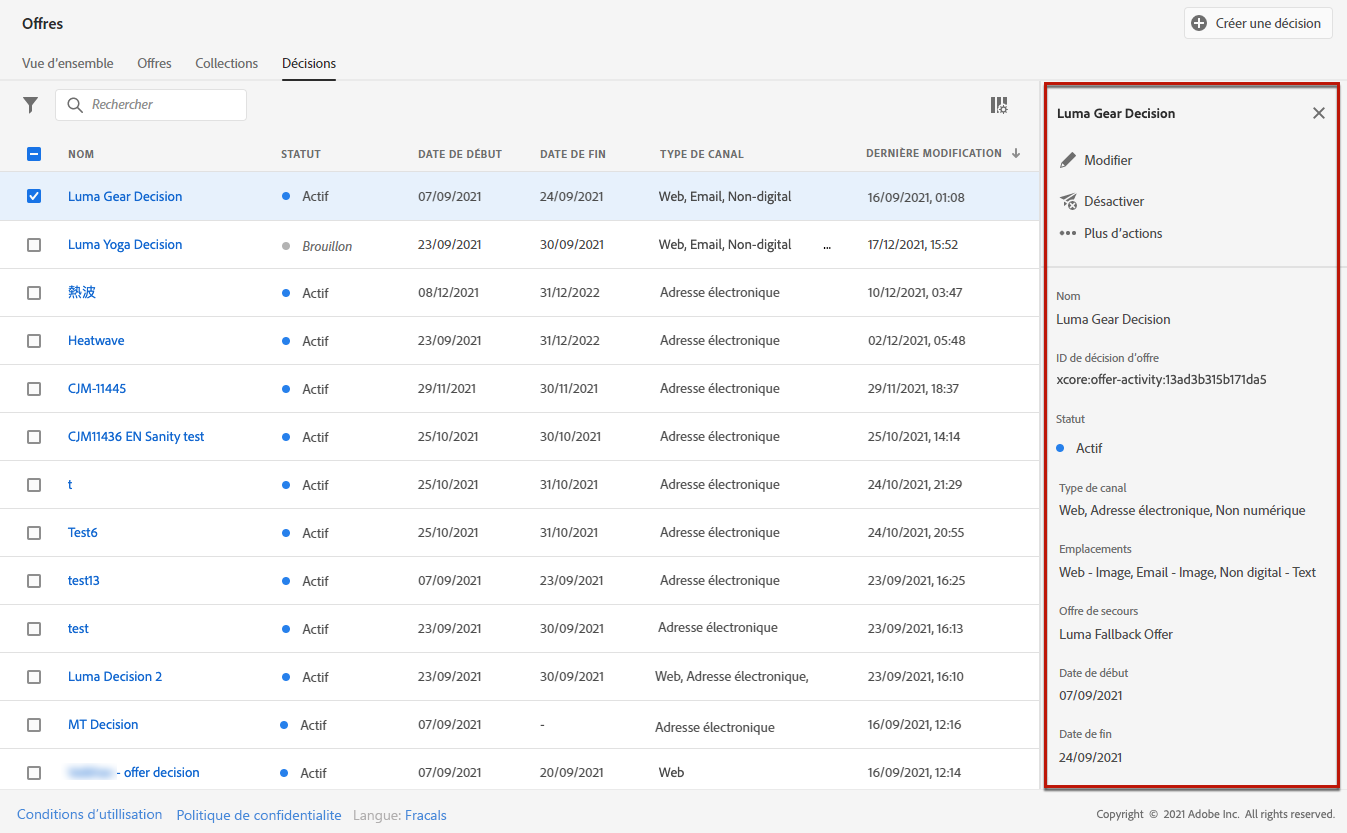Viewport: 1347px width, 833px height.
Task: Sort by Dernière modification column arrow
Action: [1016, 153]
